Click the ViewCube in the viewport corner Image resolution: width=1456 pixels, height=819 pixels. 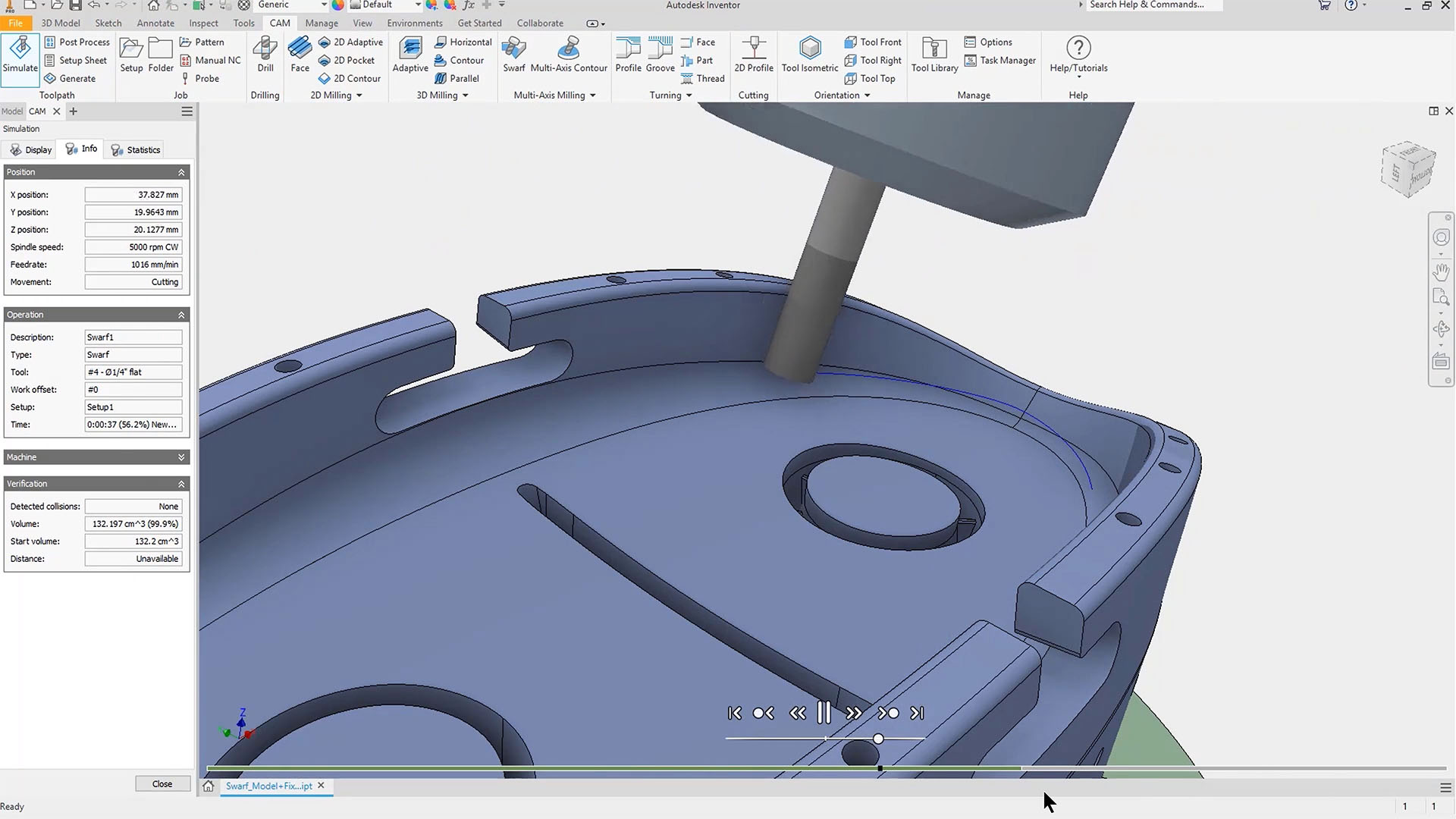click(1408, 170)
